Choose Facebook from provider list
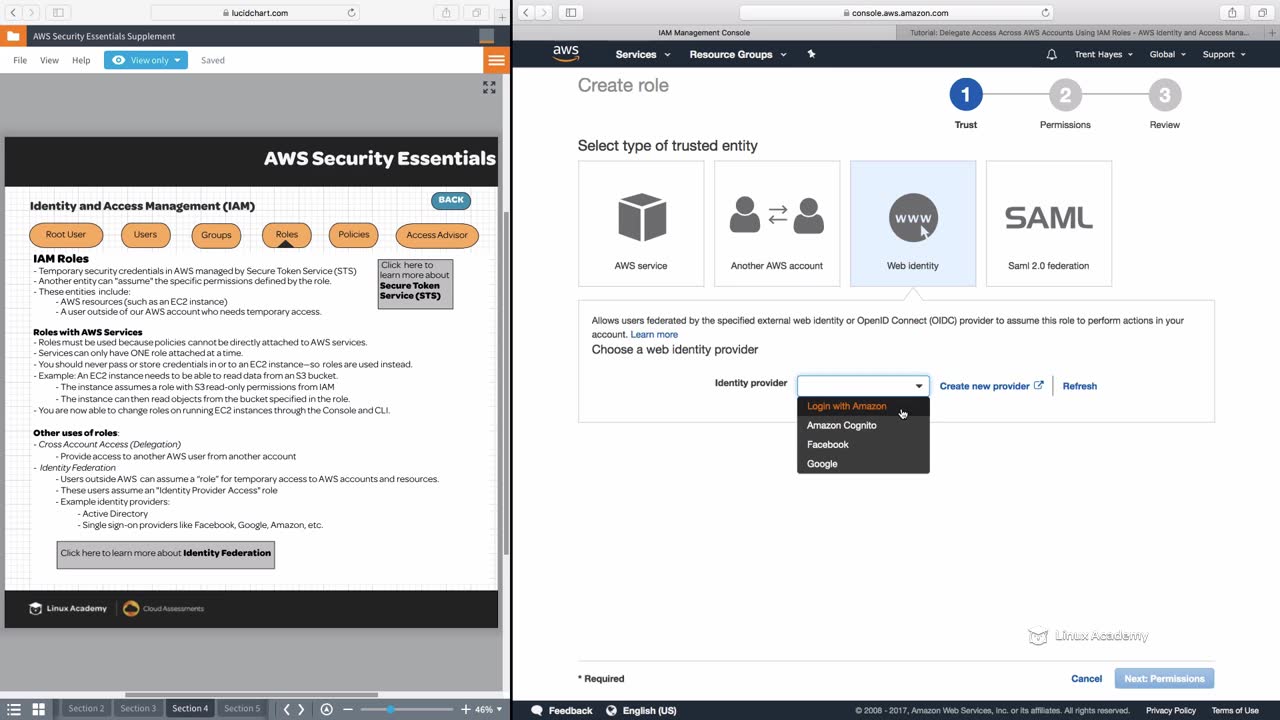The height and width of the screenshot is (720, 1280). click(863, 444)
